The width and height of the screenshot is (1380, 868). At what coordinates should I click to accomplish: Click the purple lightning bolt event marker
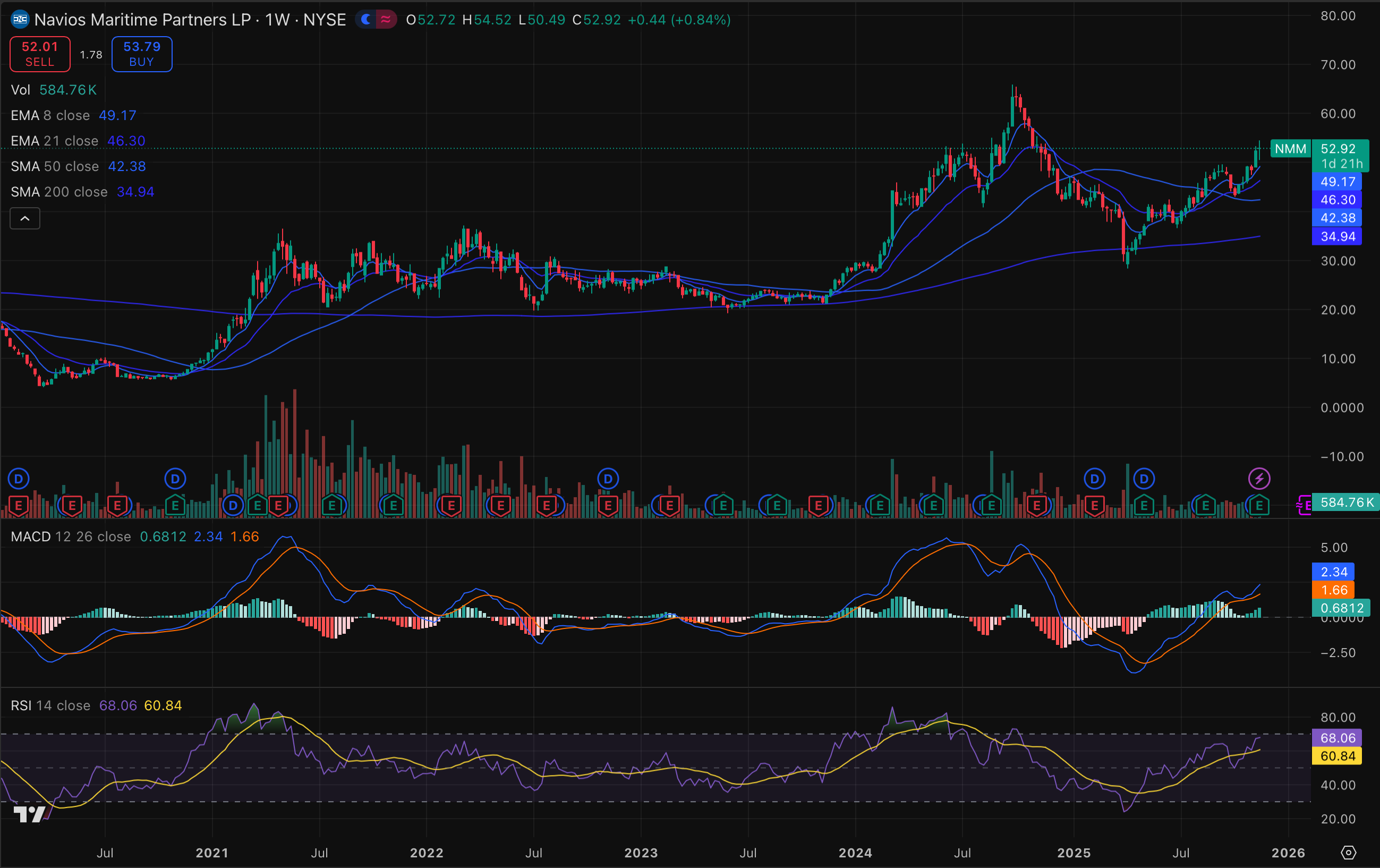click(x=1259, y=479)
